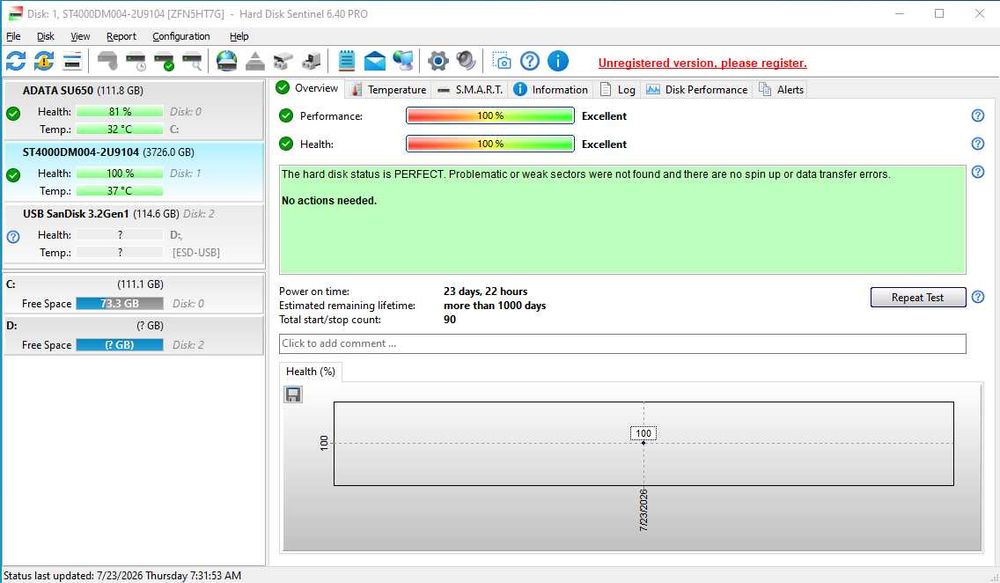Open the View menu
Viewport: 1000px width, 583px height.
(80, 36)
